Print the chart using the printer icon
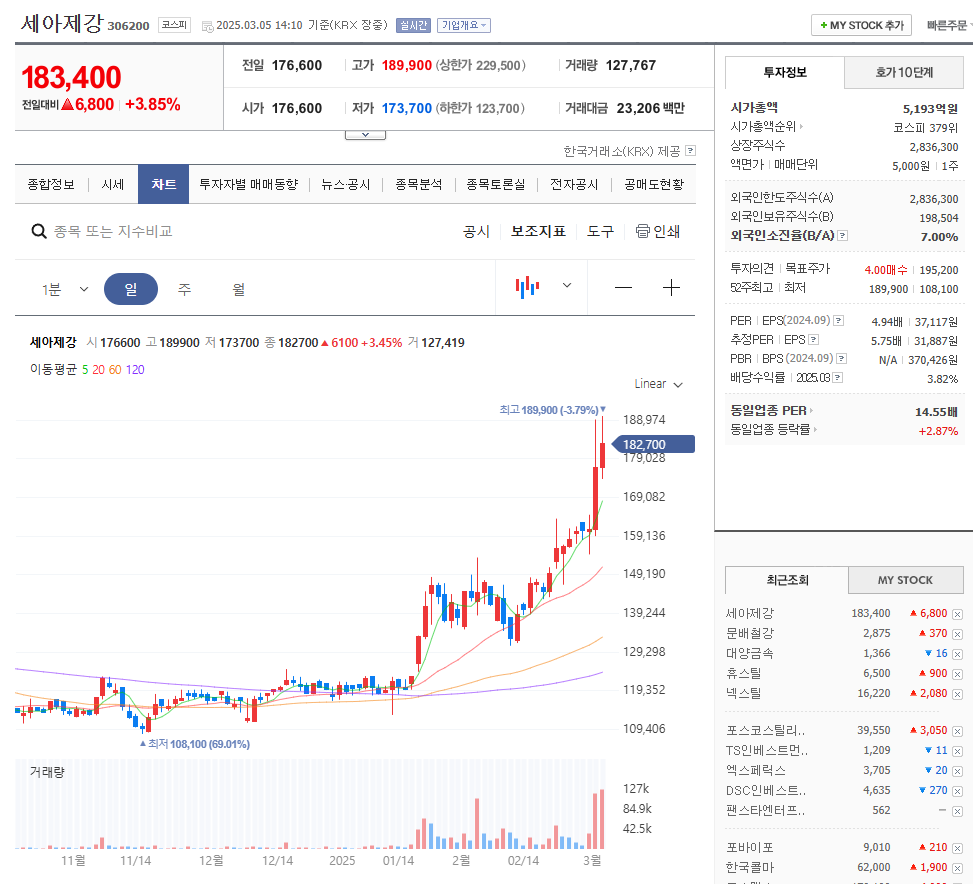Image resolution: width=973 pixels, height=884 pixels. (648, 231)
